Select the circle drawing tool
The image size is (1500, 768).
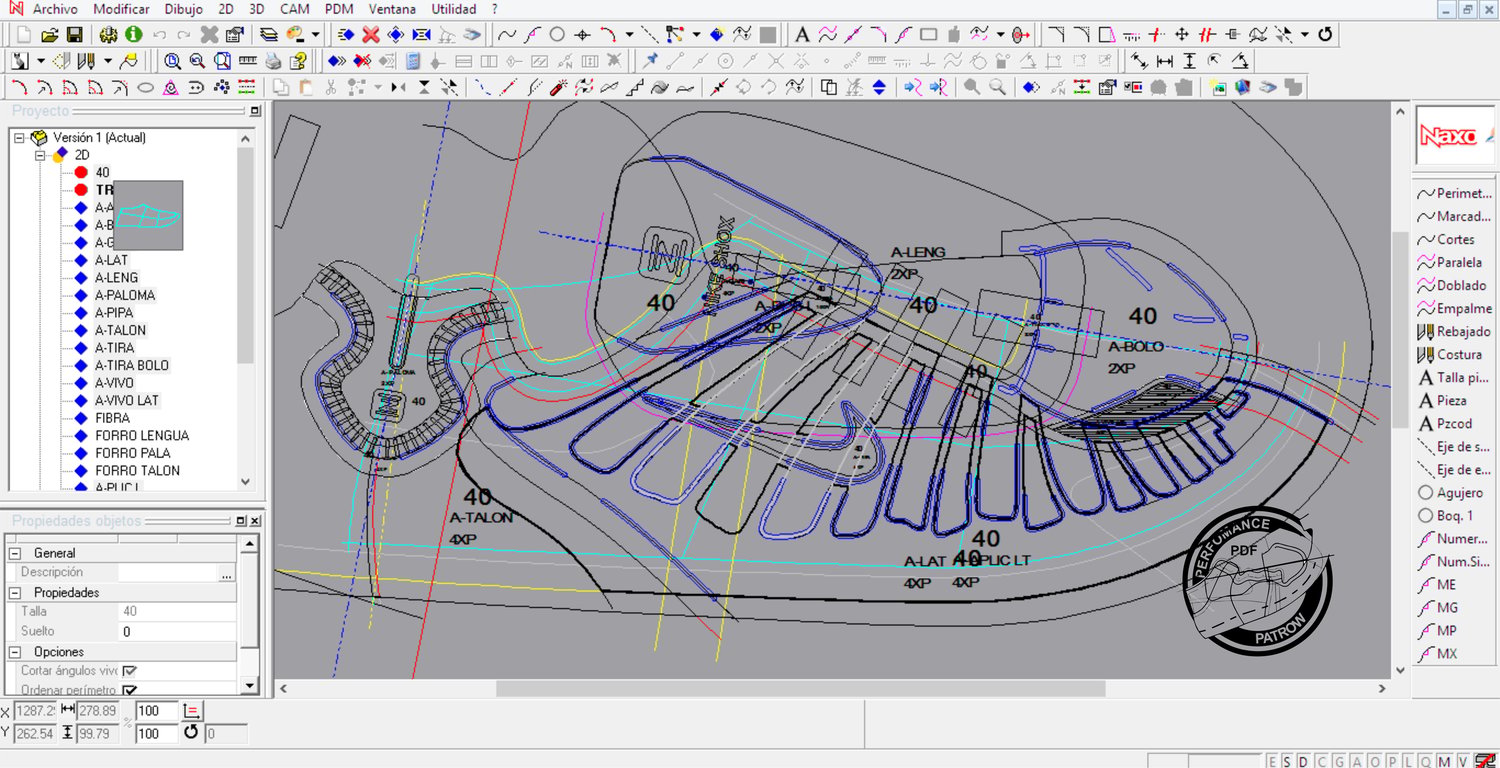coord(557,34)
